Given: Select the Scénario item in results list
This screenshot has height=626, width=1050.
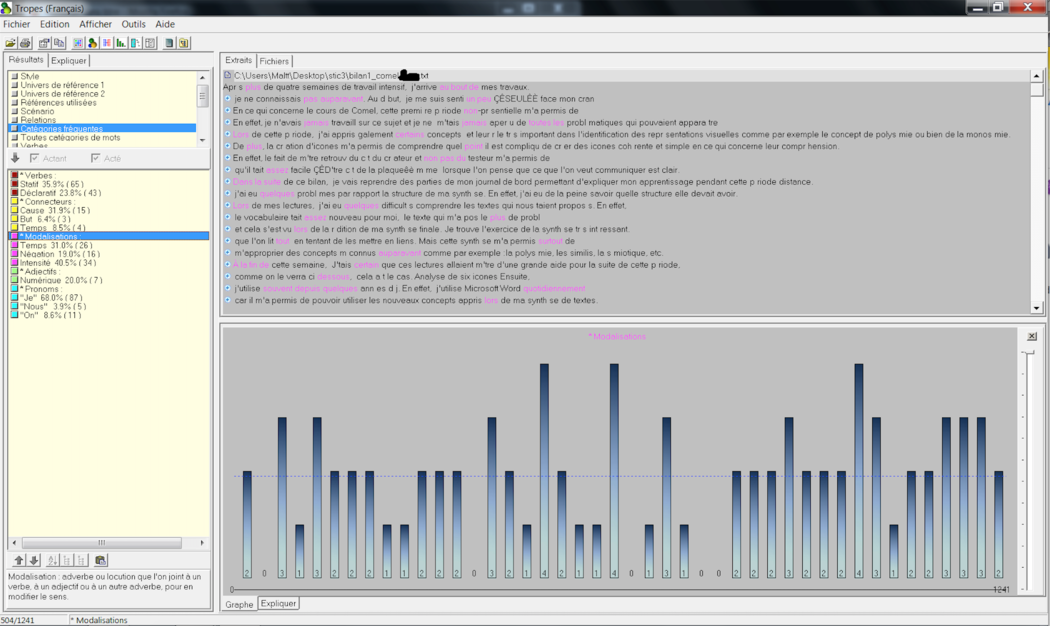Looking at the screenshot, I should click(38, 111).
